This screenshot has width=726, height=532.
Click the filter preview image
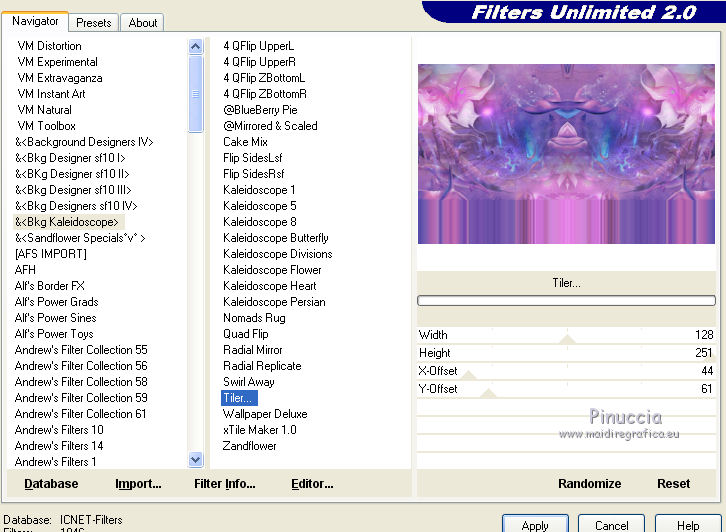point(566,154)
